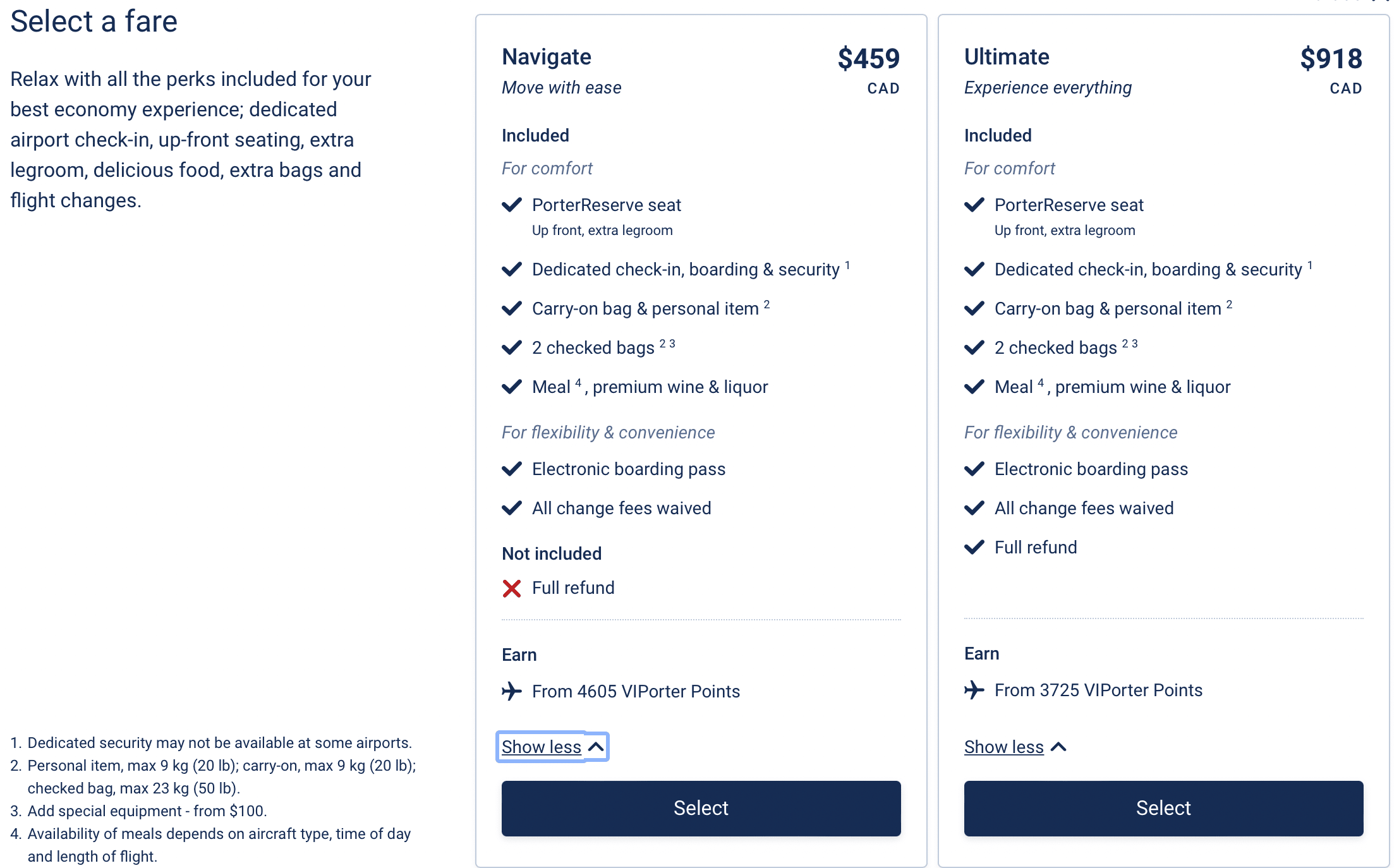Click the airplane icon in Ultimate Earn section
Image resolution: width=1399 pixels, height=868 pixels.
[974, 690]
